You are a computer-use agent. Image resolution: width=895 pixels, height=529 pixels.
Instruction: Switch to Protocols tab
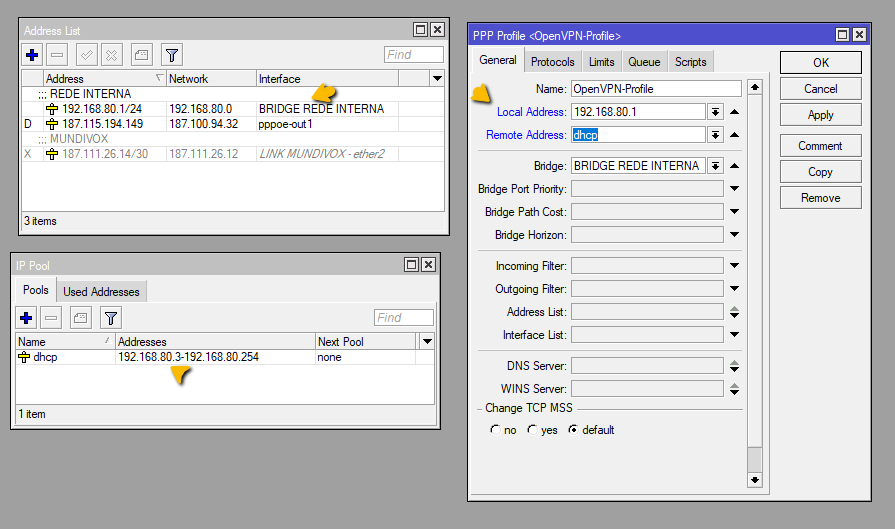pos(553,62)
